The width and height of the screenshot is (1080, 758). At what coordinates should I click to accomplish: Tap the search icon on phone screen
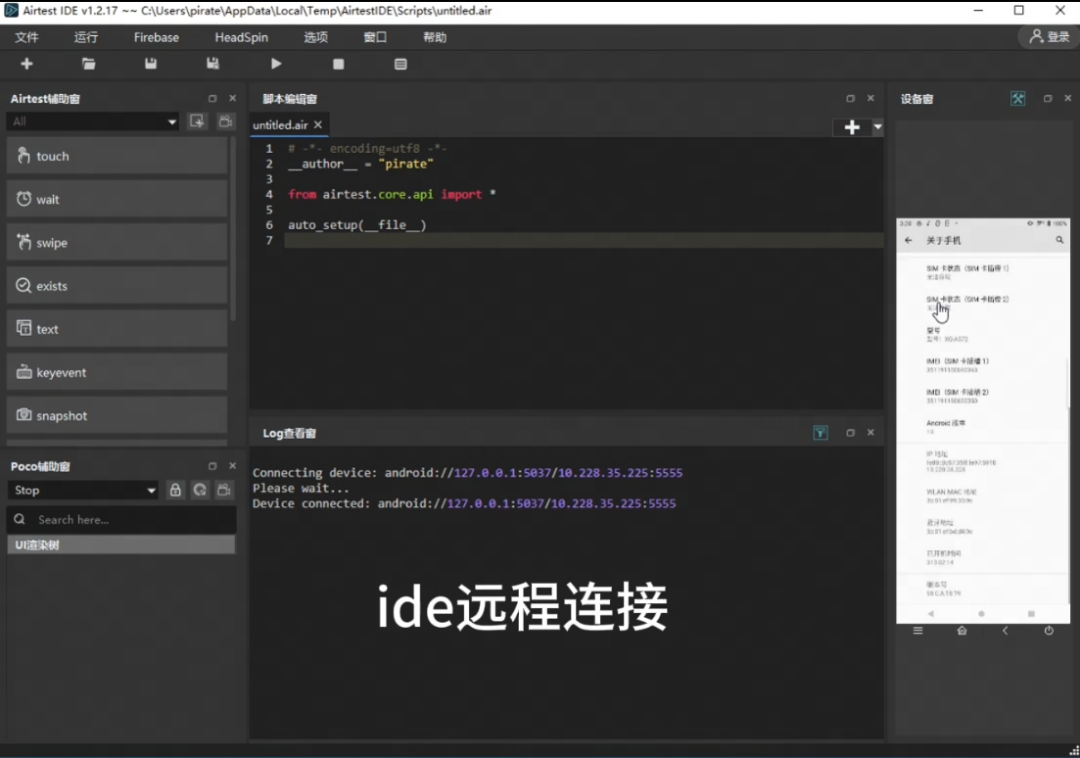[1059, 240]
